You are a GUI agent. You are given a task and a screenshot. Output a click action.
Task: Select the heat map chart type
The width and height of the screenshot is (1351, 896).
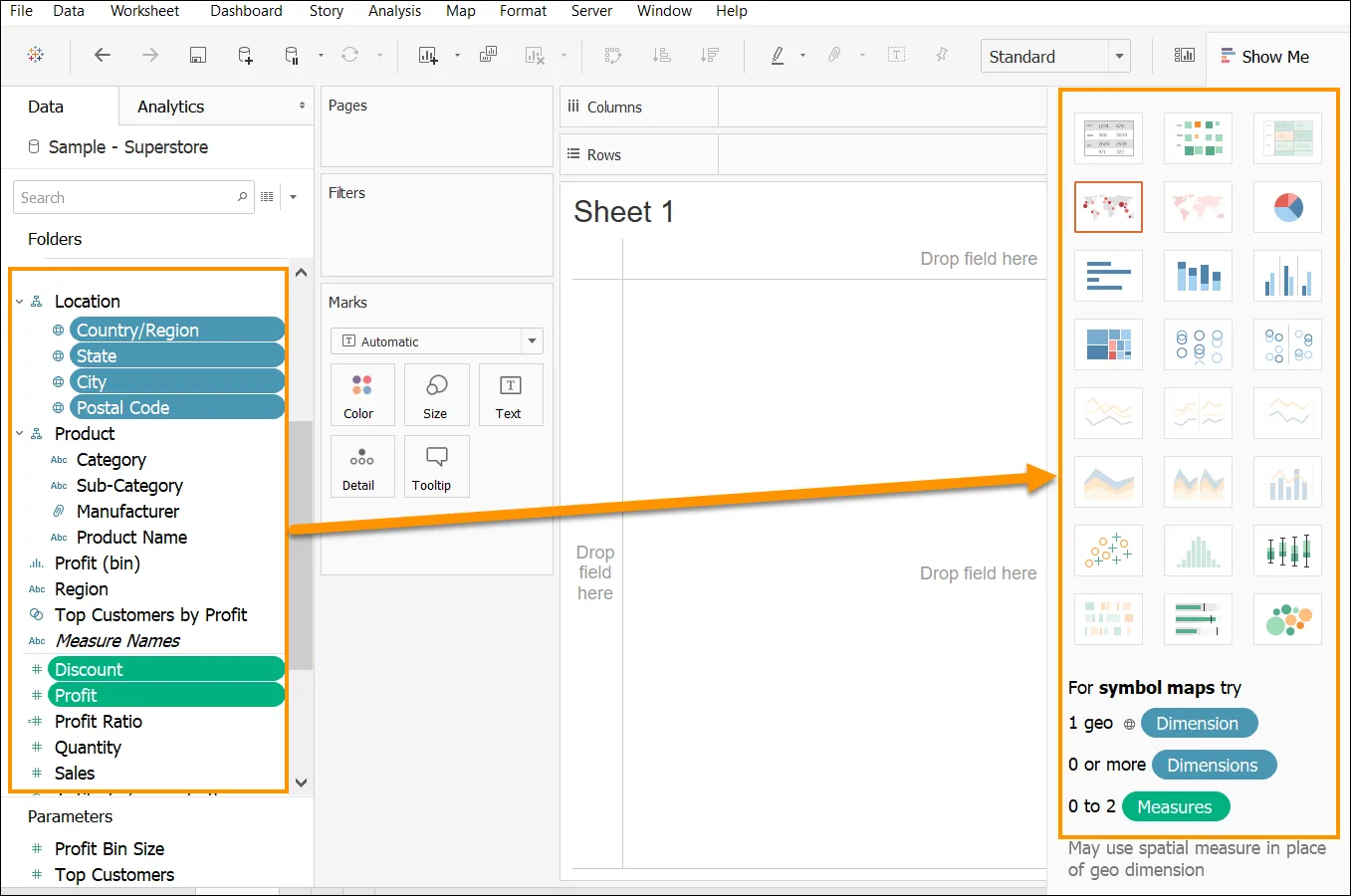tap(1199, 138)
